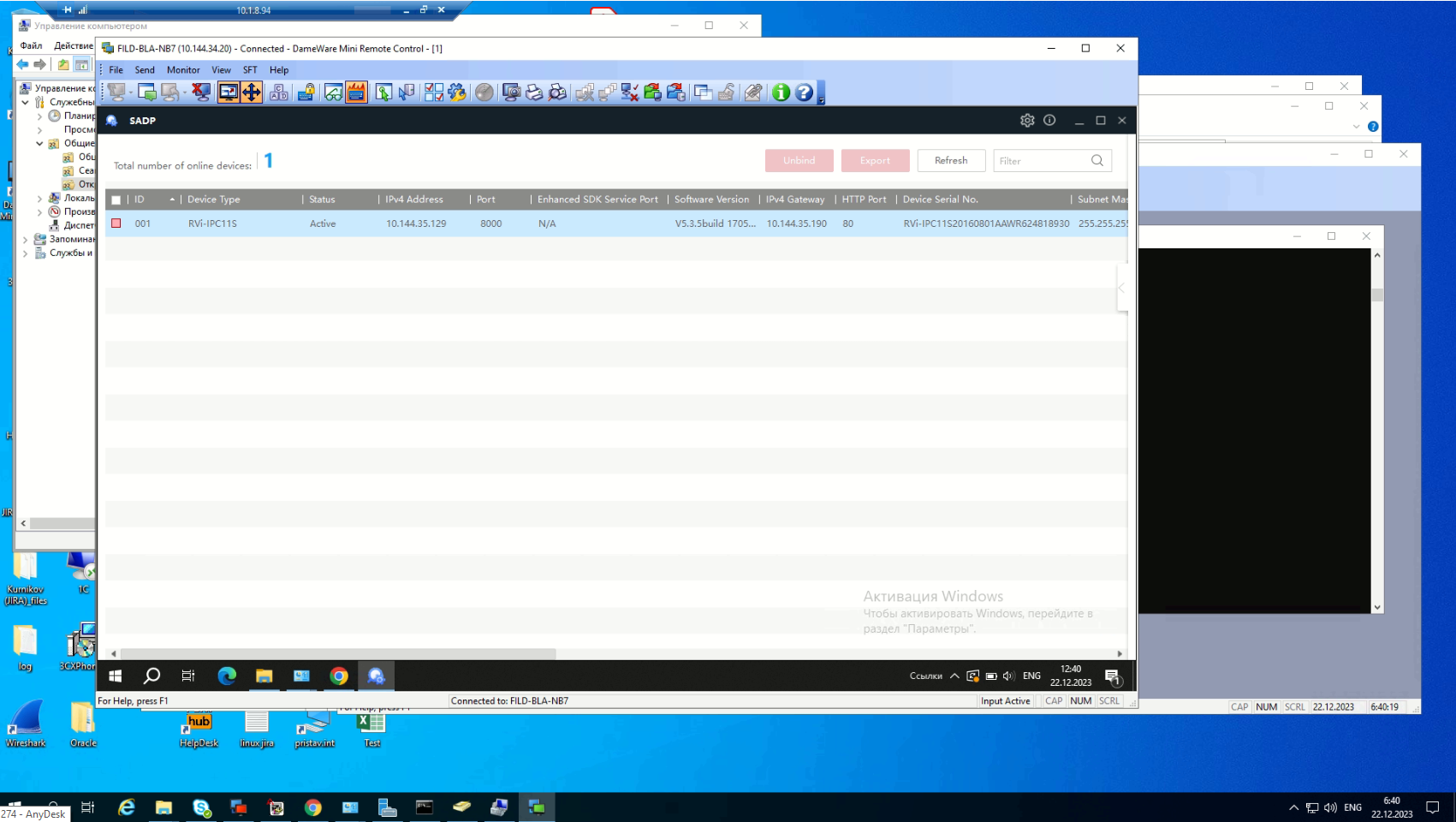The height and width of the screenshot is (822, 1456).
Task: Collapse the Общие папки tree node
Action: [x=39, y=143]
